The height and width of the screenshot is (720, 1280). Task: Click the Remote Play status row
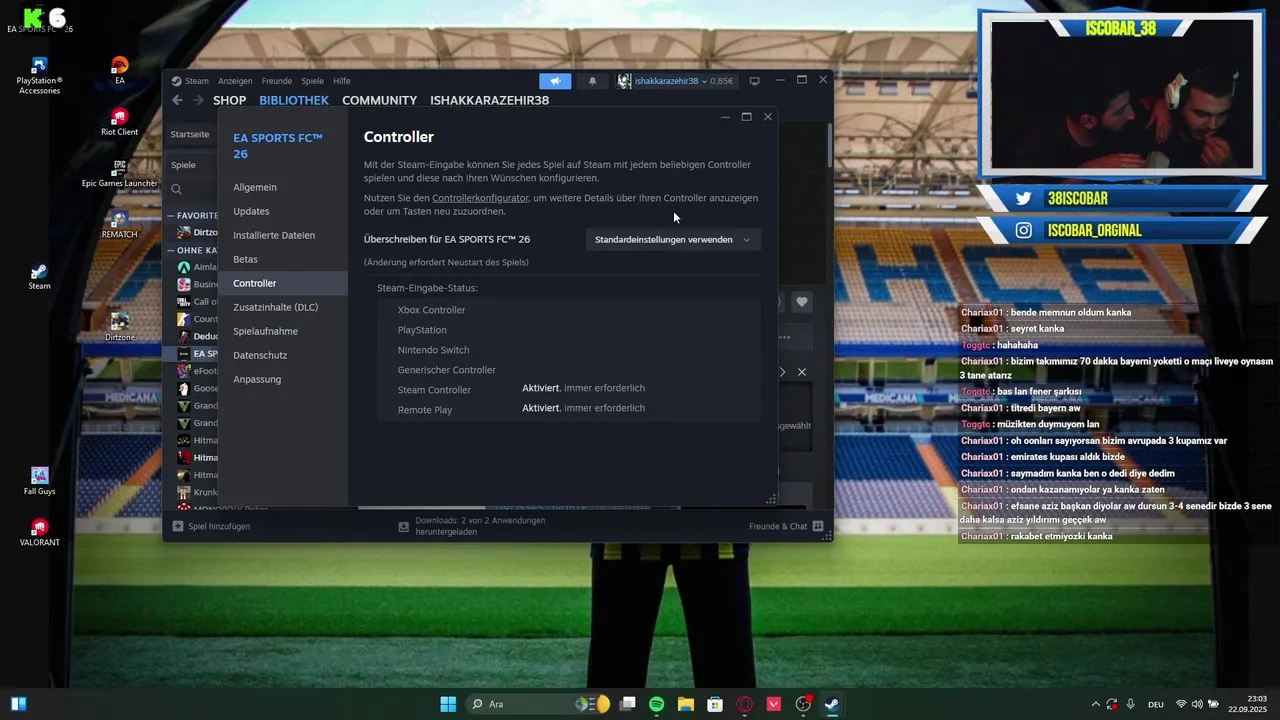pos(569,409)
